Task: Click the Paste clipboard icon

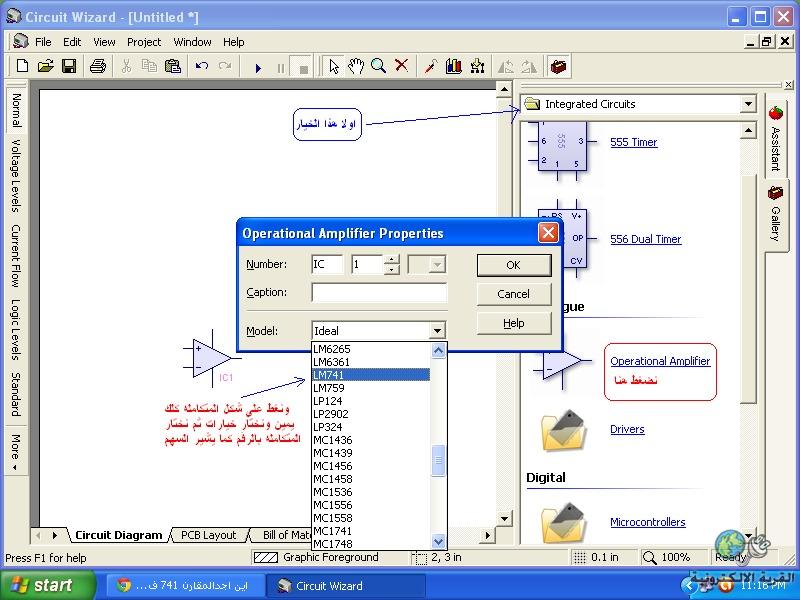Action: click(x=173, y=66)
